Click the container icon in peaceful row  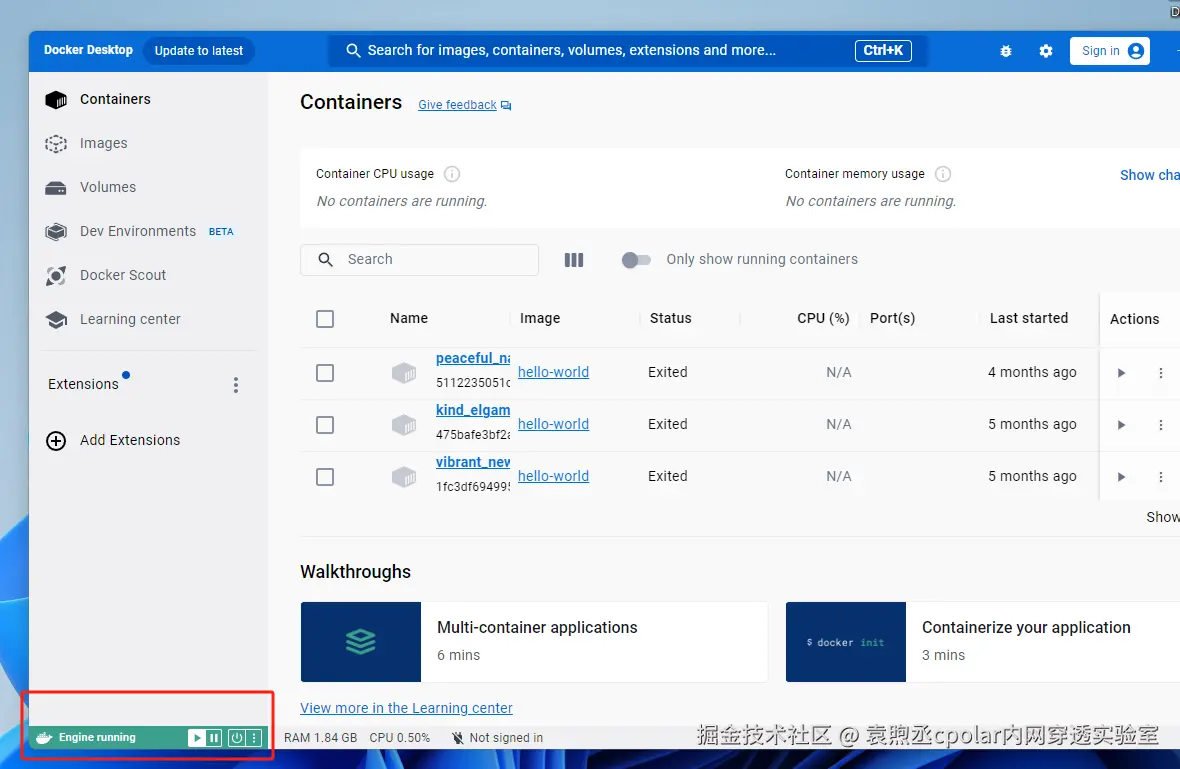click(404, 373)
